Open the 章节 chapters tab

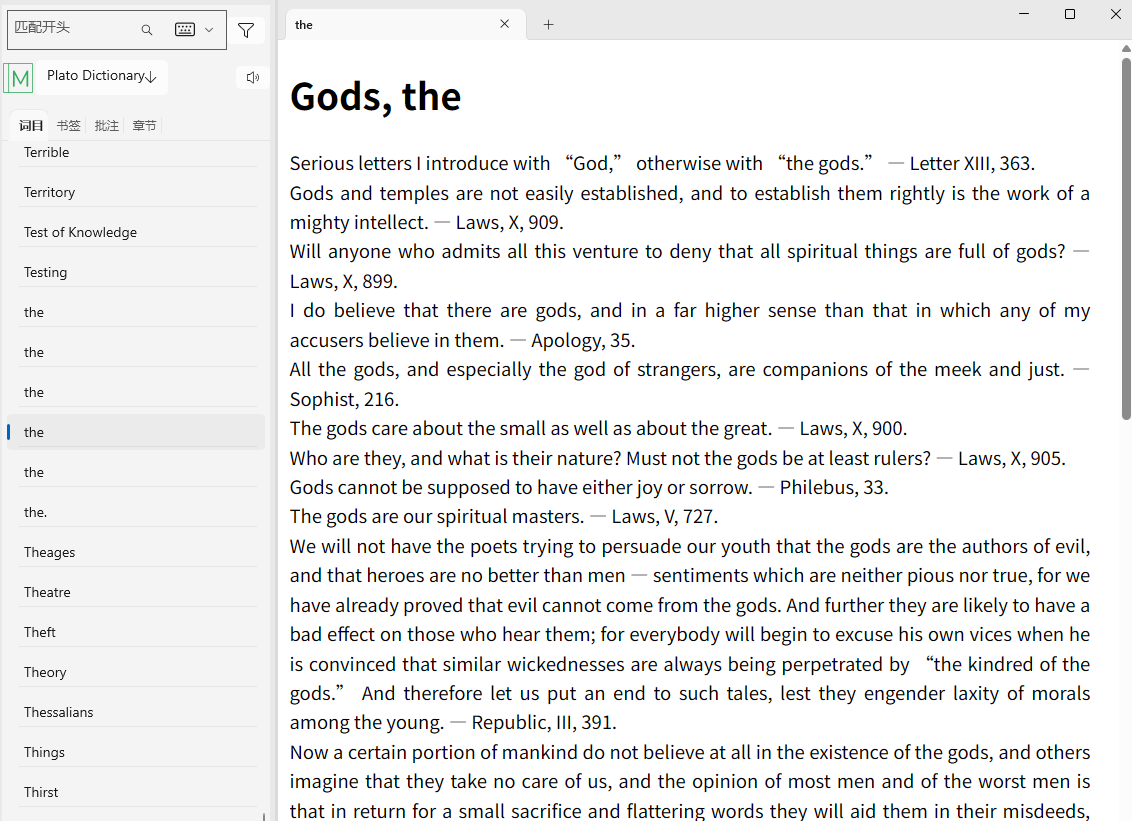(144, 125)
